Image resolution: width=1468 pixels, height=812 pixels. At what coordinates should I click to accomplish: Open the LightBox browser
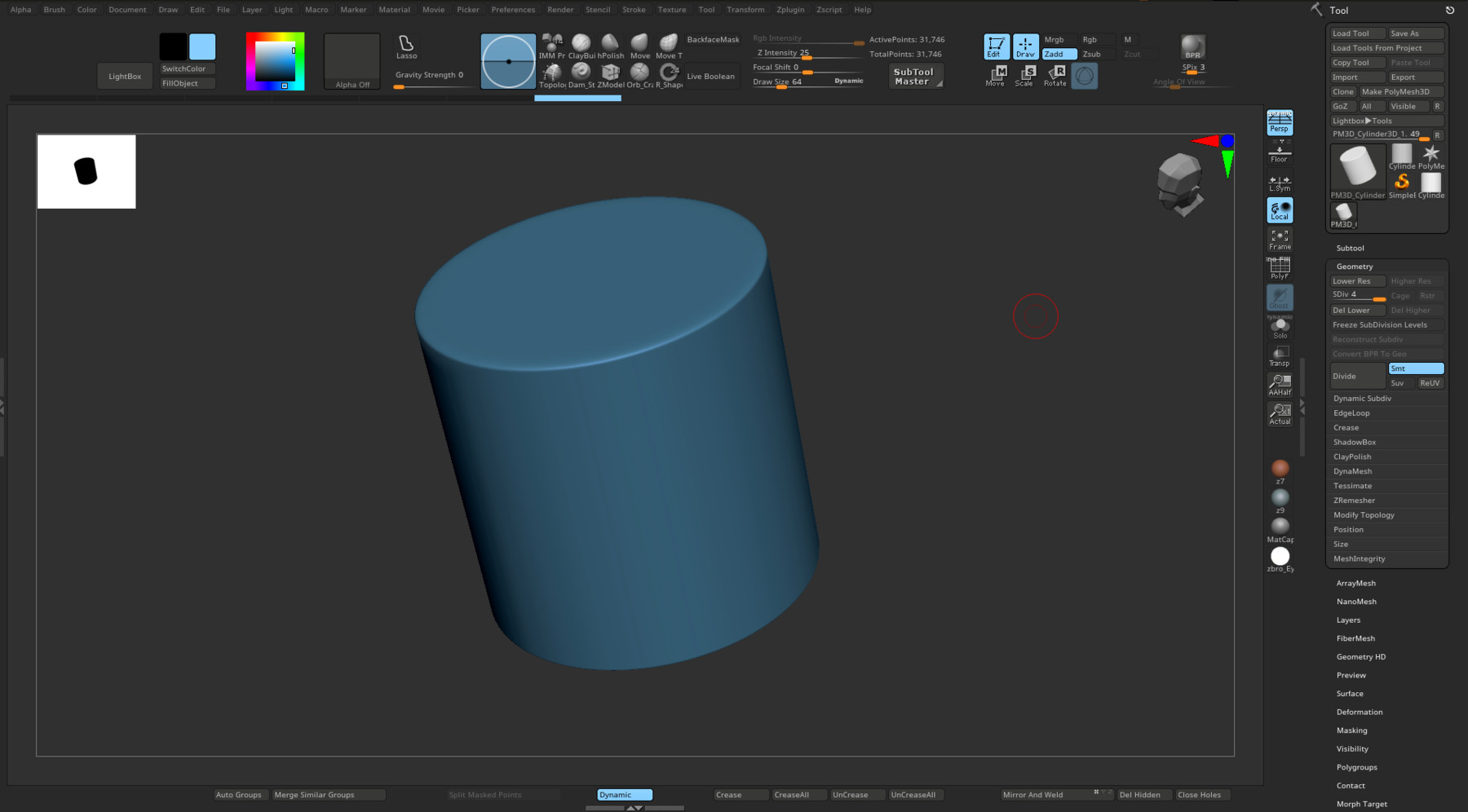coord(124,75)
